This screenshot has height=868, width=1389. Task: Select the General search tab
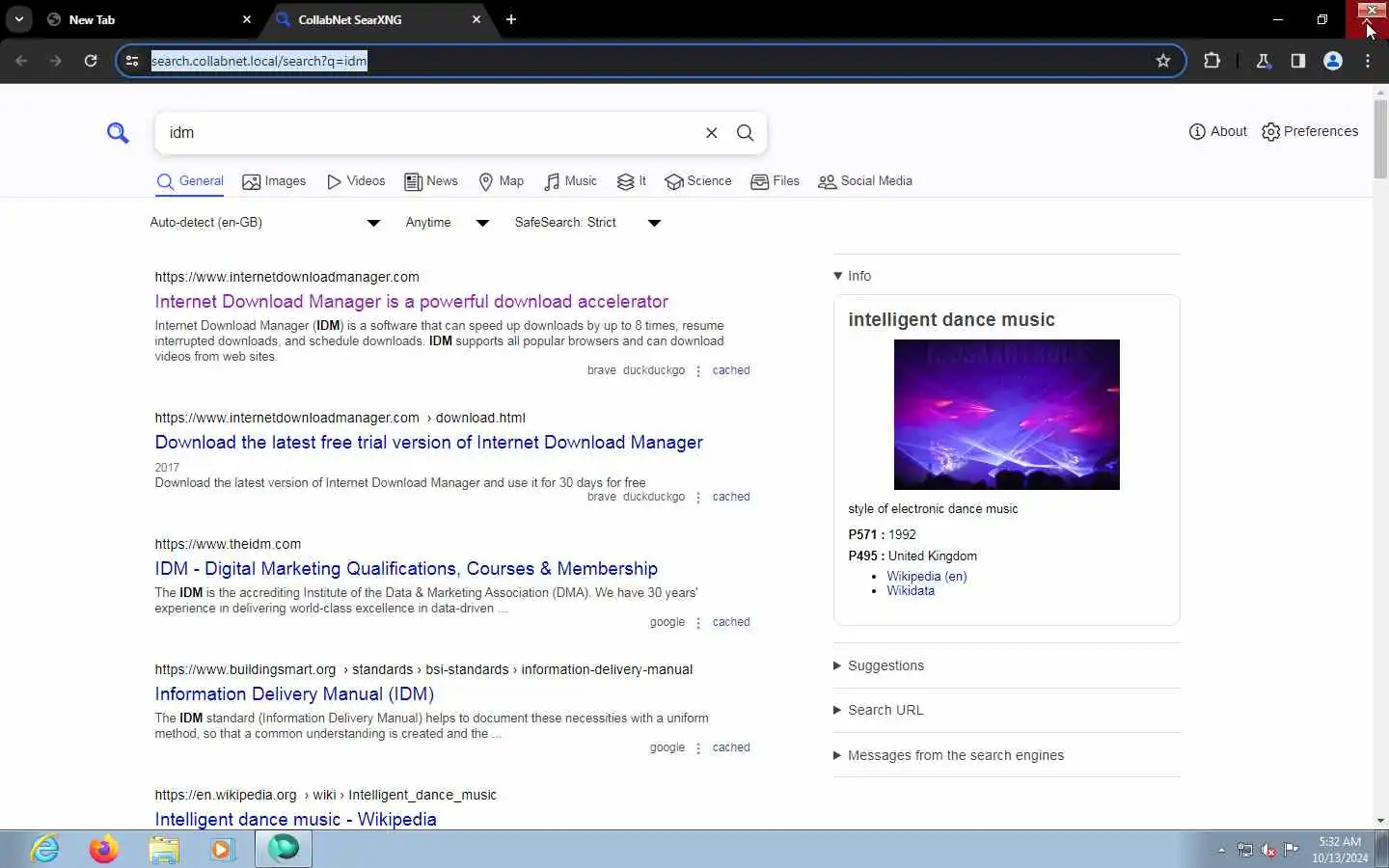190,181
